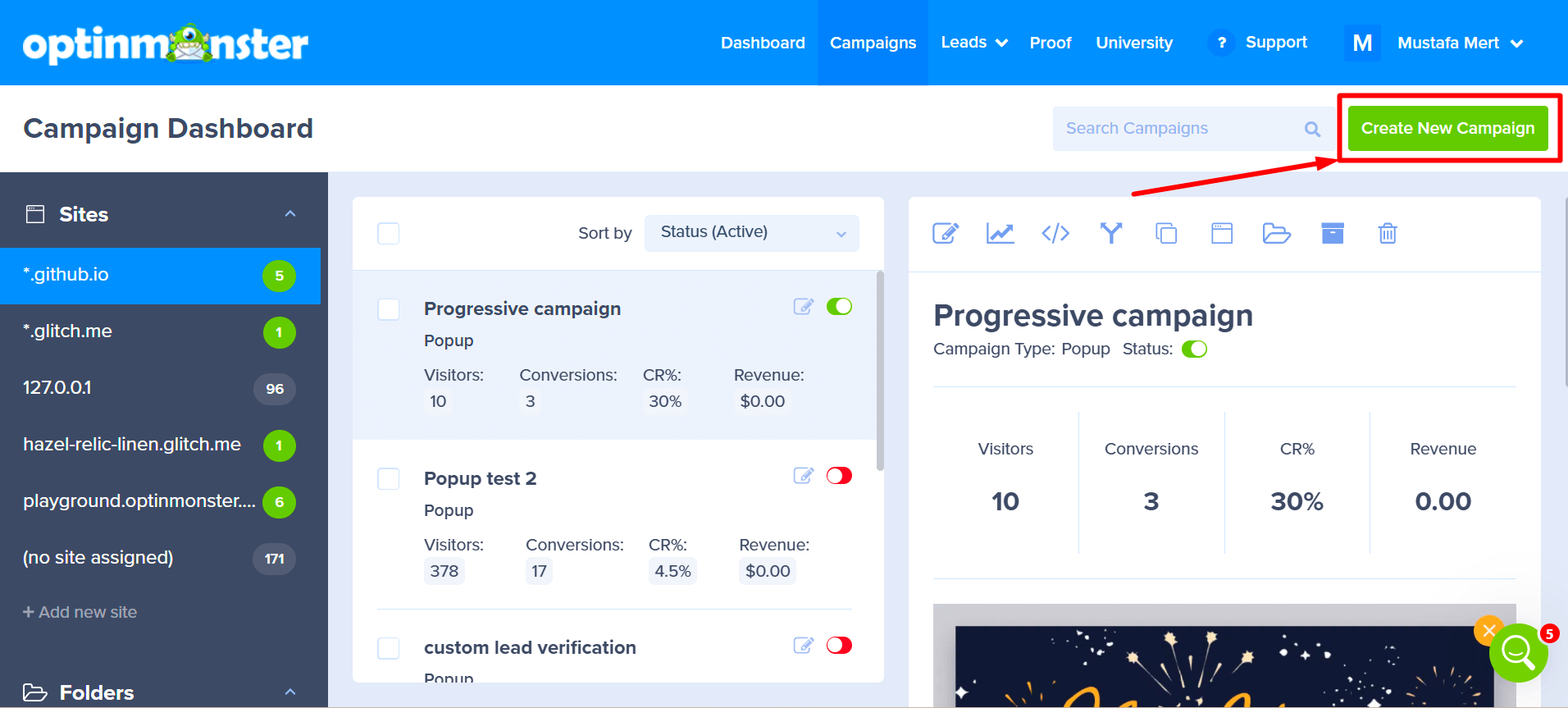This screenshot has width=1568, height=708.
Task: Edit Progressive campaign via pencil icon
Action: [x=804, y=307]
